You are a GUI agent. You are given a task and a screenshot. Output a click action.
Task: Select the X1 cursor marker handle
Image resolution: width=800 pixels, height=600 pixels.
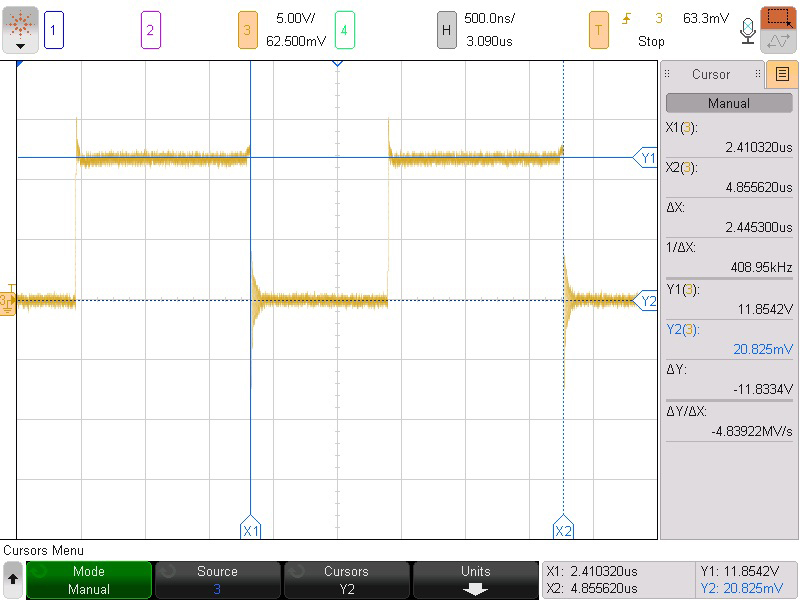click(250, 530)
